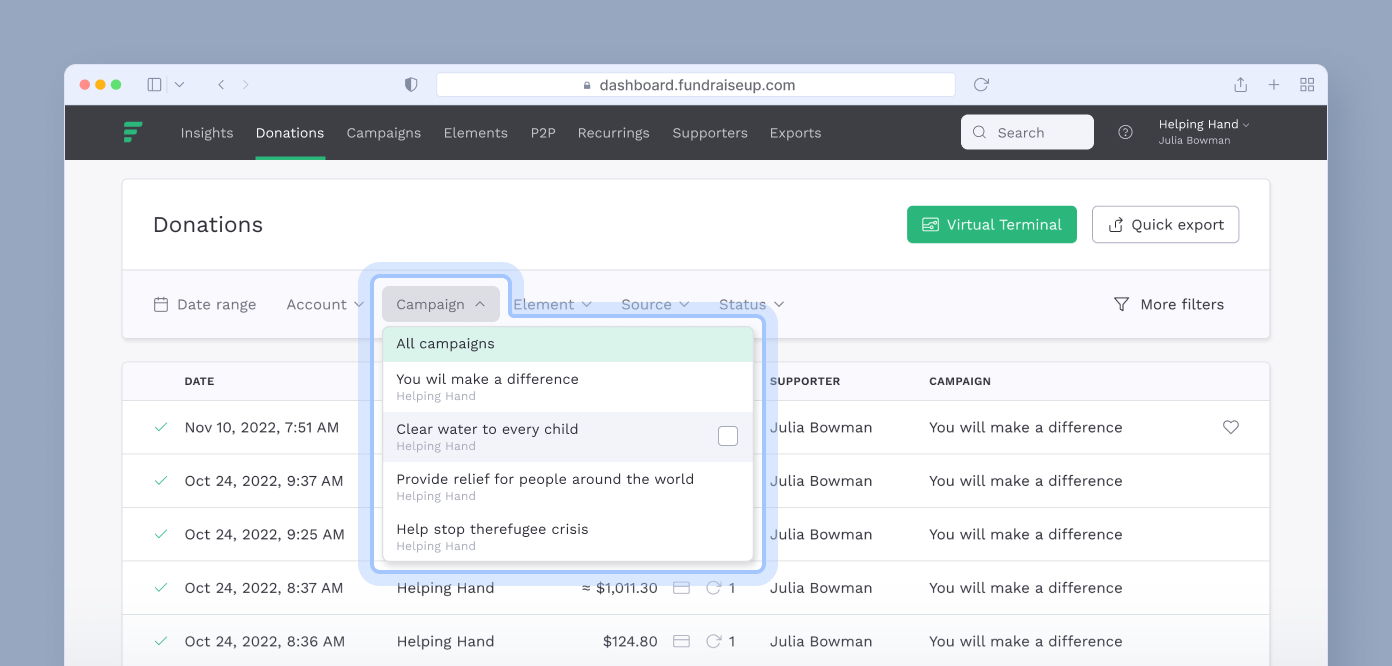Open the Donations tab

[290, 133]
